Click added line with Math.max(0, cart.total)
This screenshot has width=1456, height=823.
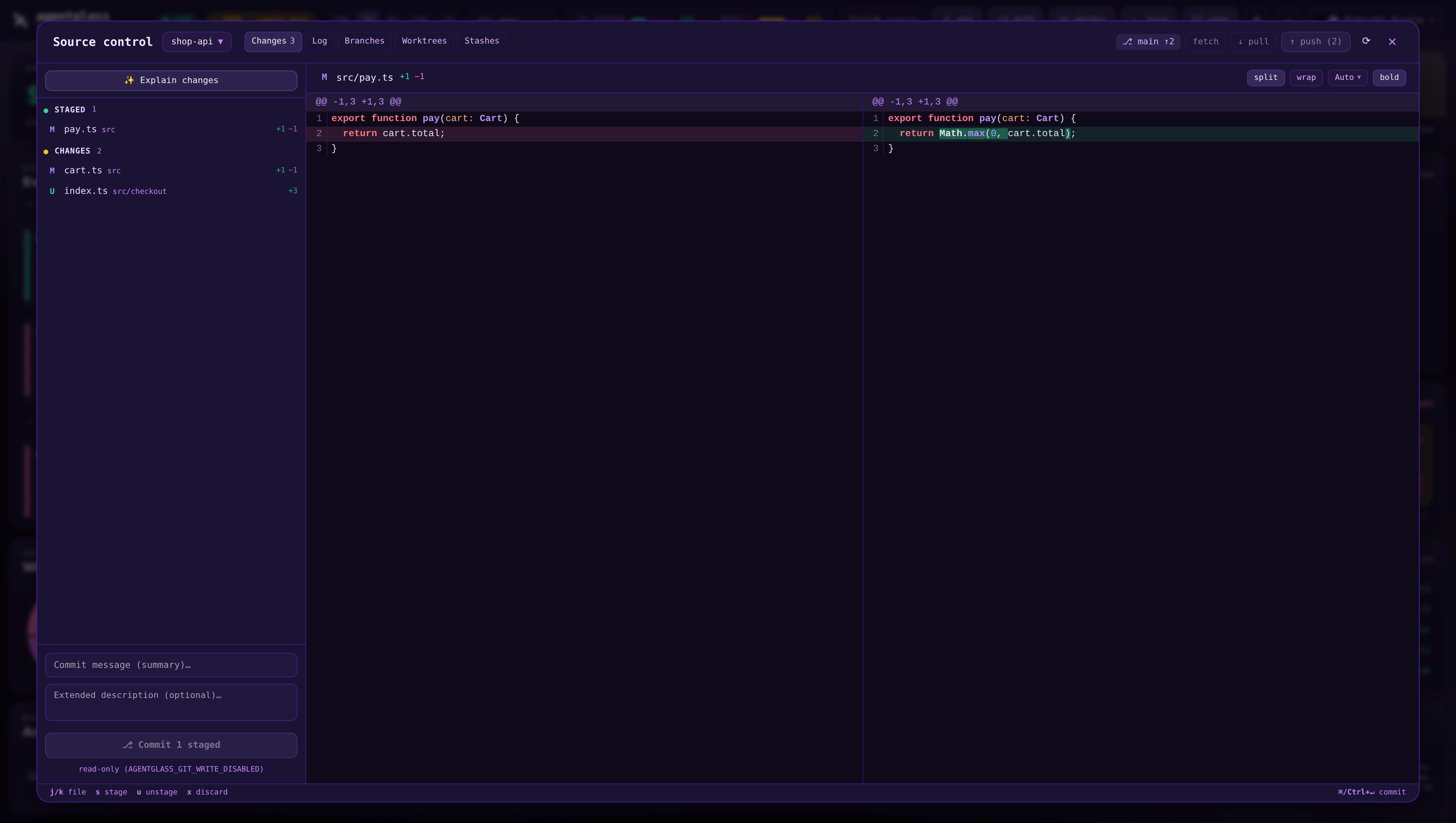(1141, 133)
